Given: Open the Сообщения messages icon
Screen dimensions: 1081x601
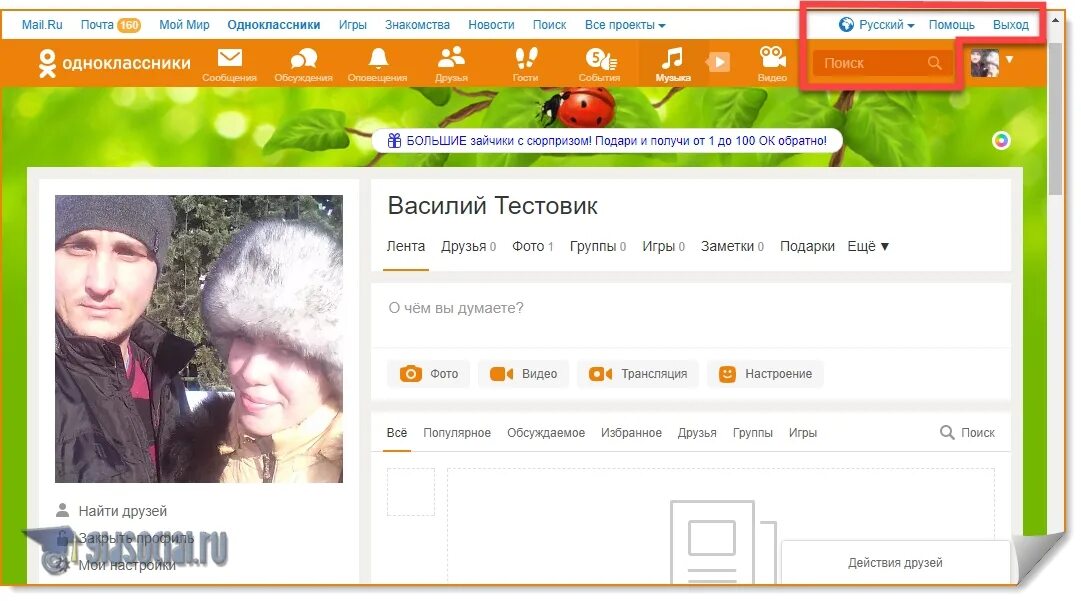Looking at the screenshot, I should pos(230,64).
